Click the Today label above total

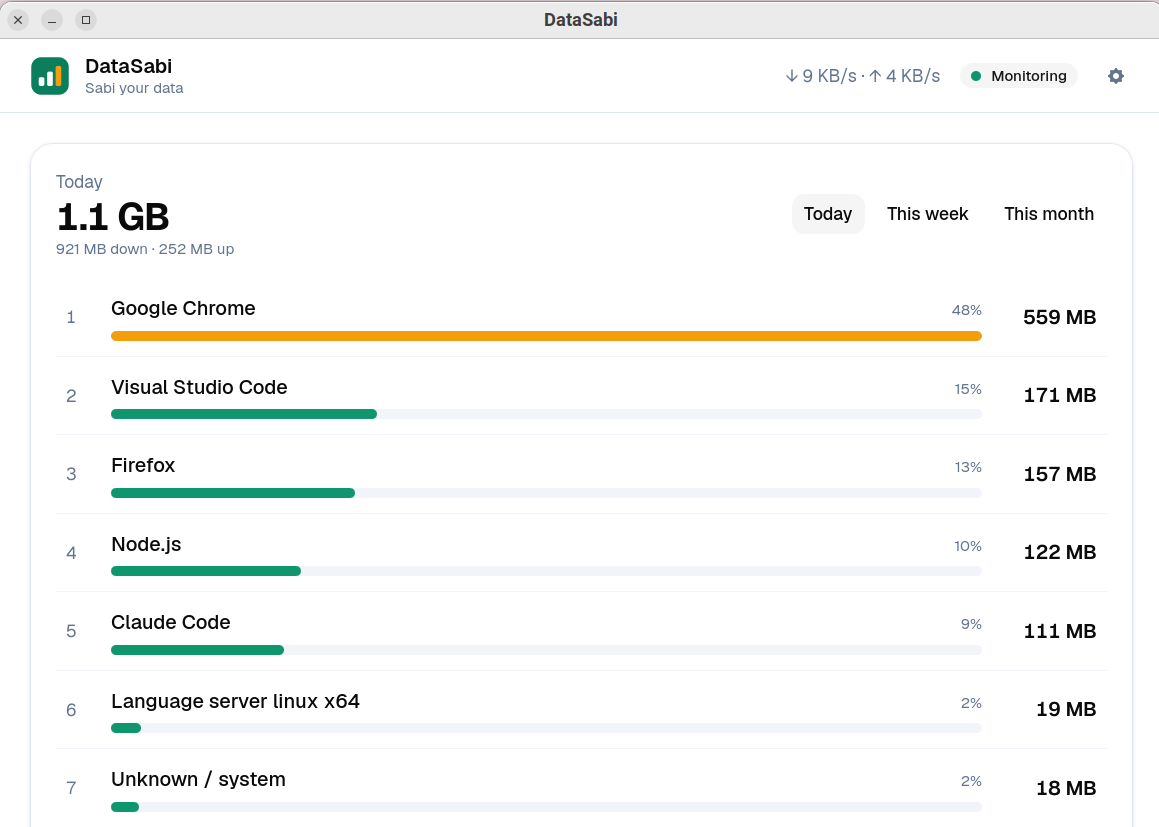[79, 182]
